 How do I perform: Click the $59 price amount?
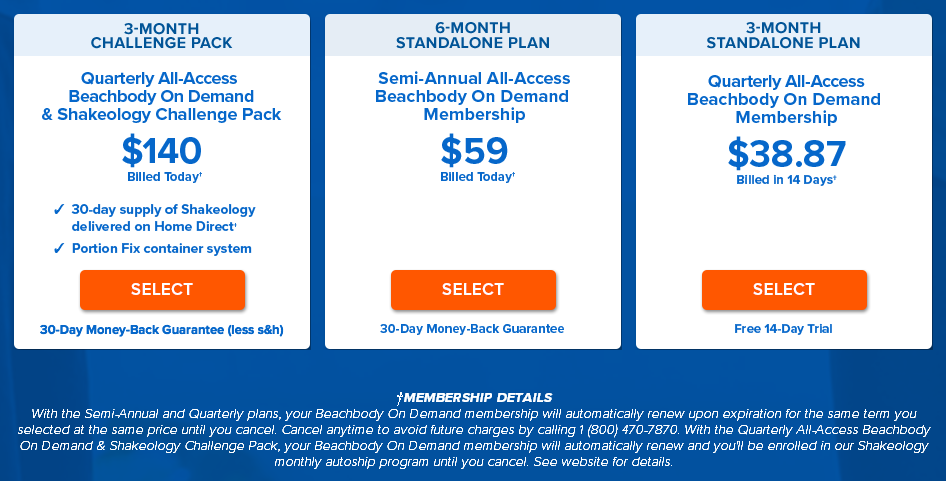coord(473,151)
